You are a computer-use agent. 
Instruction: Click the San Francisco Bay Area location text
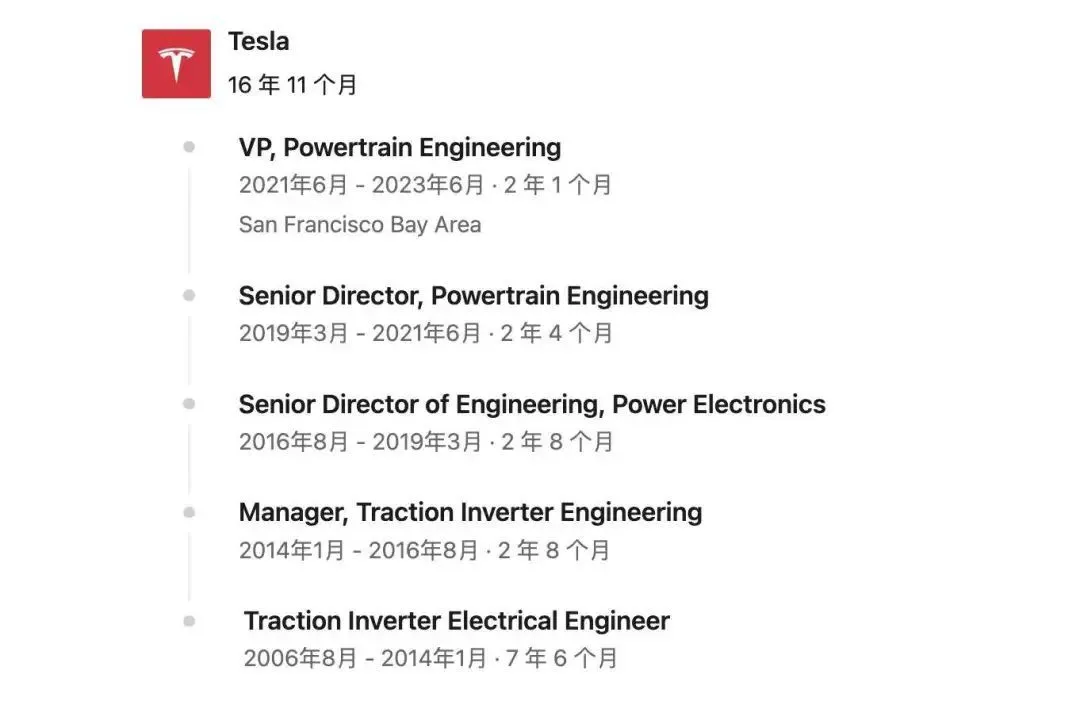click(360, 225)
